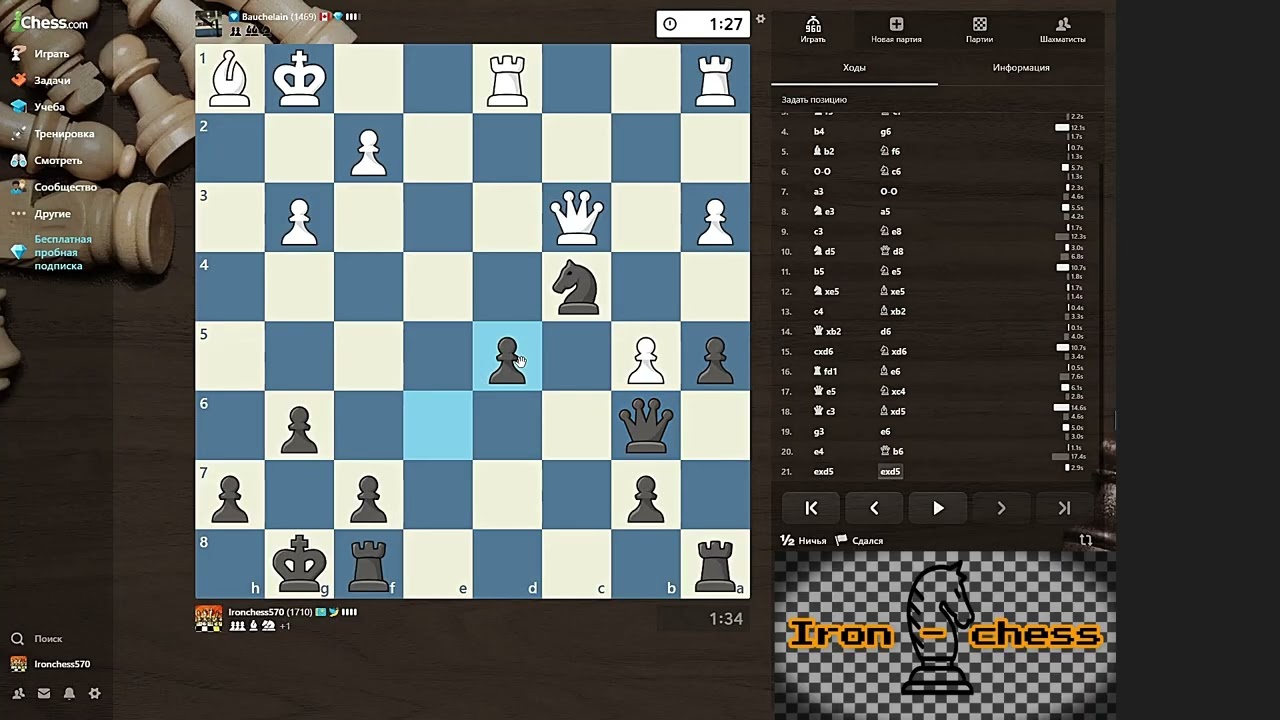Viewport: 1280px width, 720px height.
Task: Open Сообщество in the sidebar
Action: coord(54,187)
